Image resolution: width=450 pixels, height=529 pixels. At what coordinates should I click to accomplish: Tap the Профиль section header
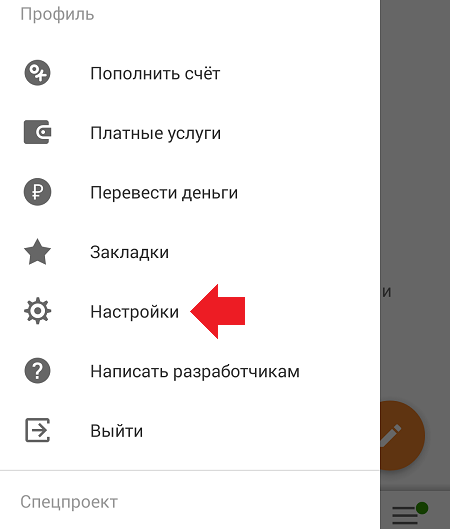[x=57, y=15]
